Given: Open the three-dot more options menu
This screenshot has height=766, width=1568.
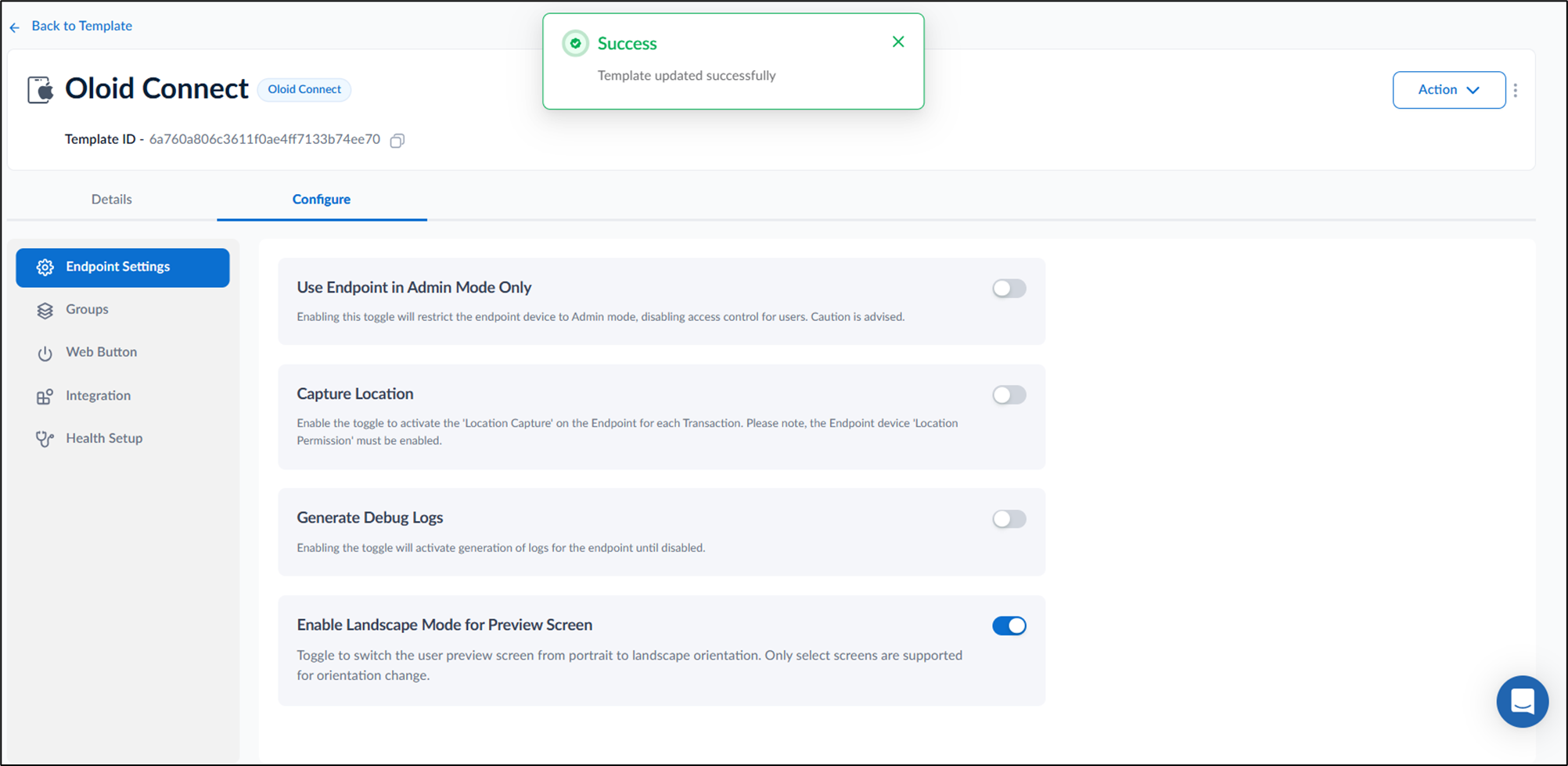Looking at the screenshot, I should click(x=1516, y=90).
